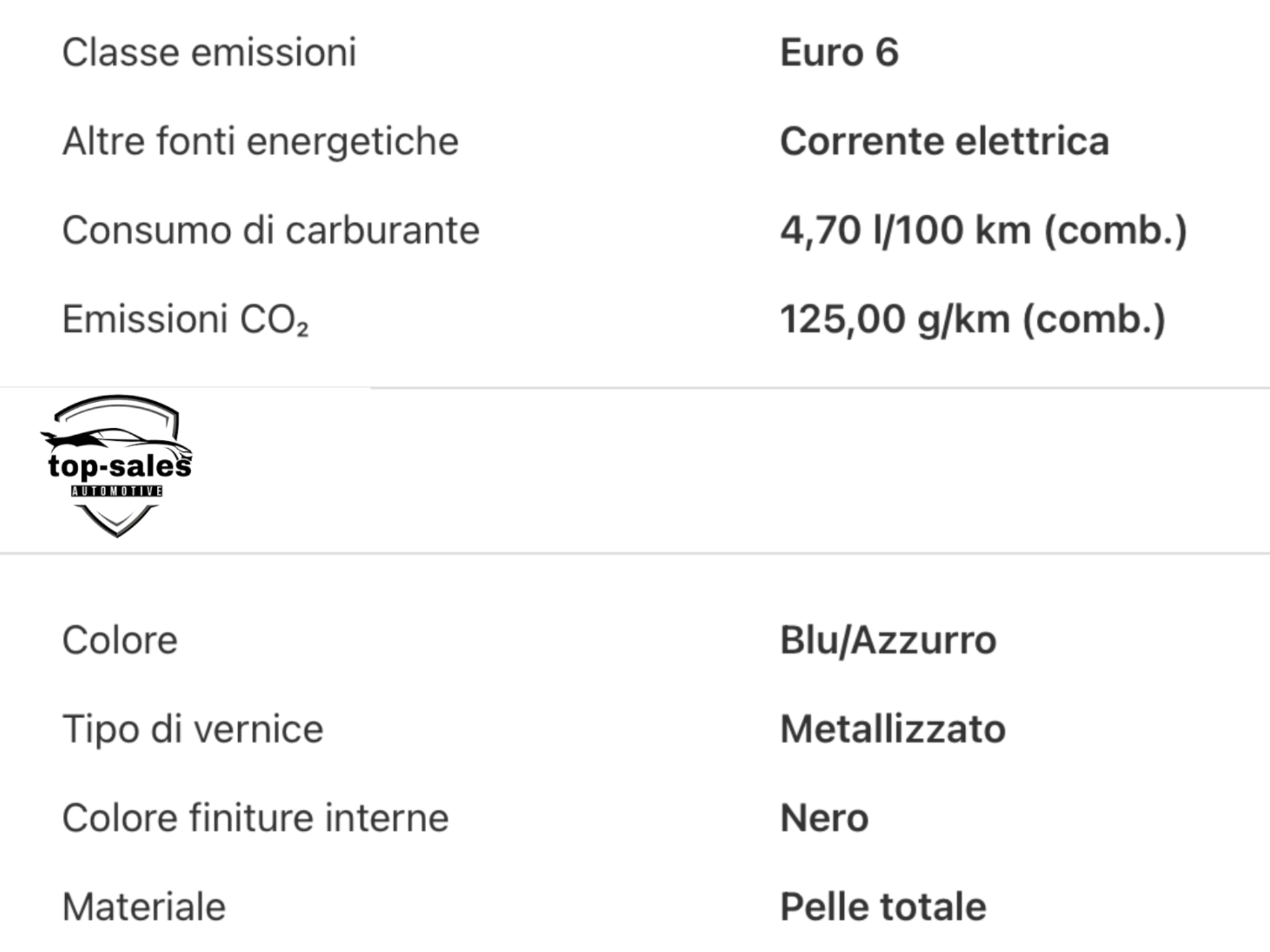Image resolution: width=1270 pixels, height=952 pixels.
Task: Click the AUTOMOTIVE banner in the logo
Action: (x=117, y=491)
